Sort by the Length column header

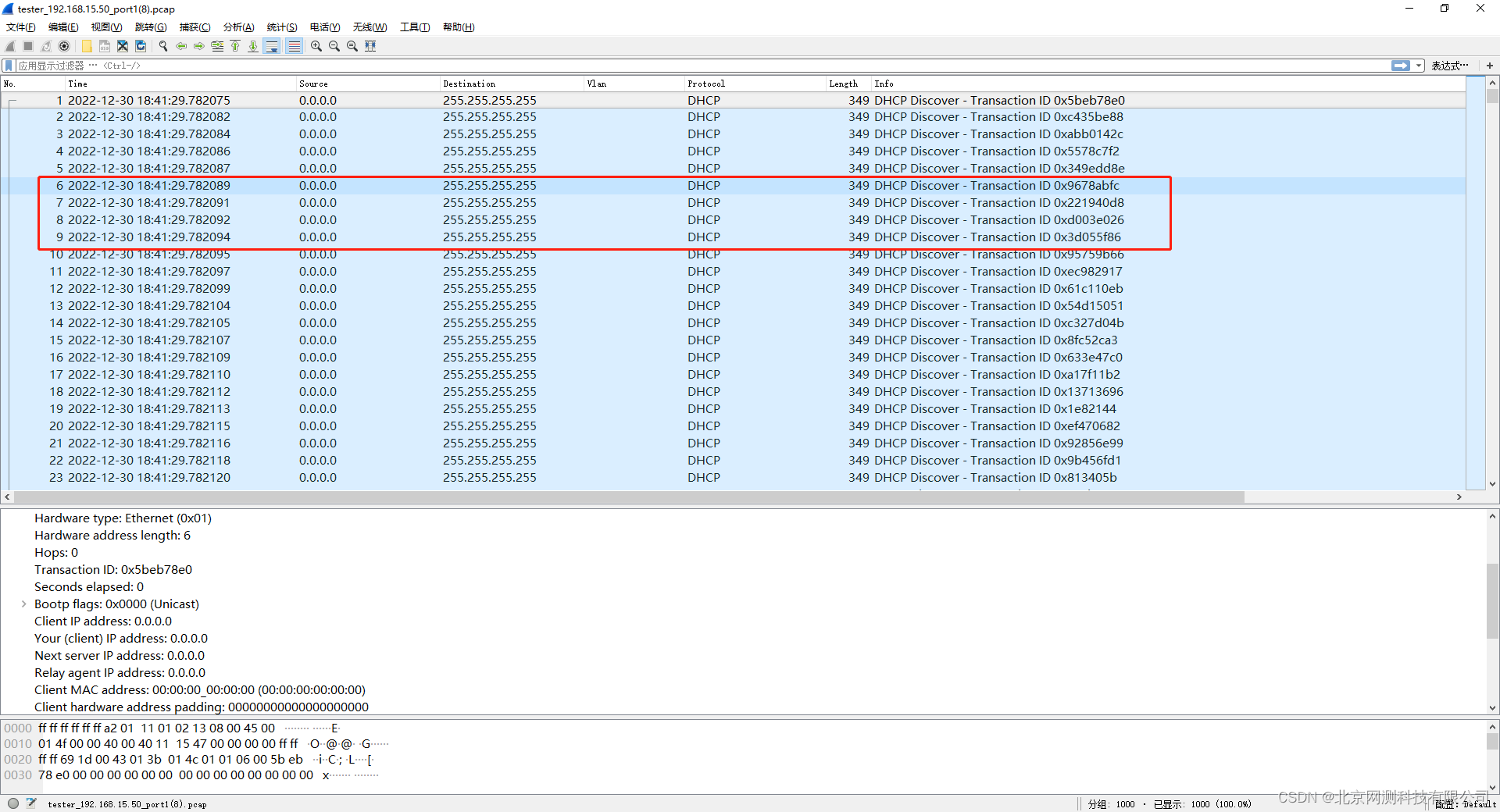click(848, 84)
